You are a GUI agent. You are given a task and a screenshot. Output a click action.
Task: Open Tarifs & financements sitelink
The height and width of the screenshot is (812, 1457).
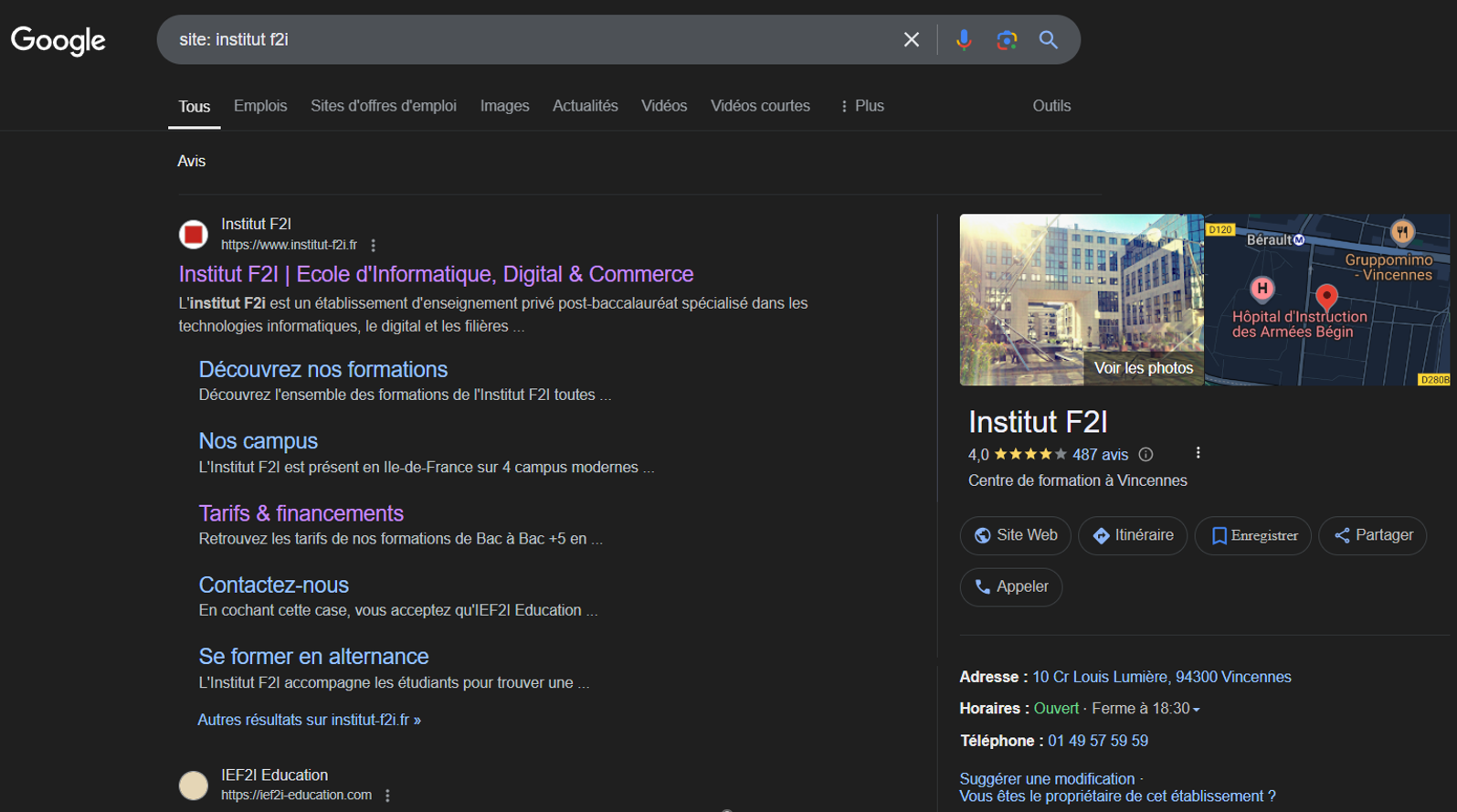(301, 513)
